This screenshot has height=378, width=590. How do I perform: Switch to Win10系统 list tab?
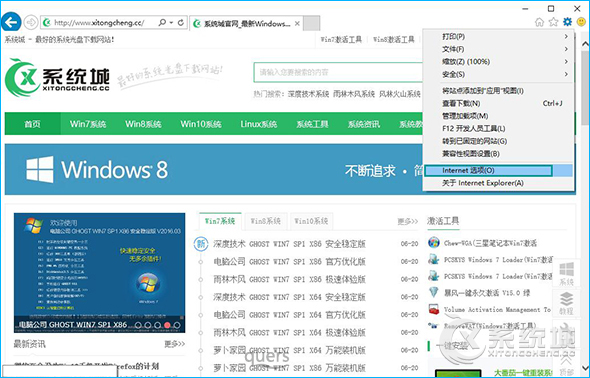311,221
